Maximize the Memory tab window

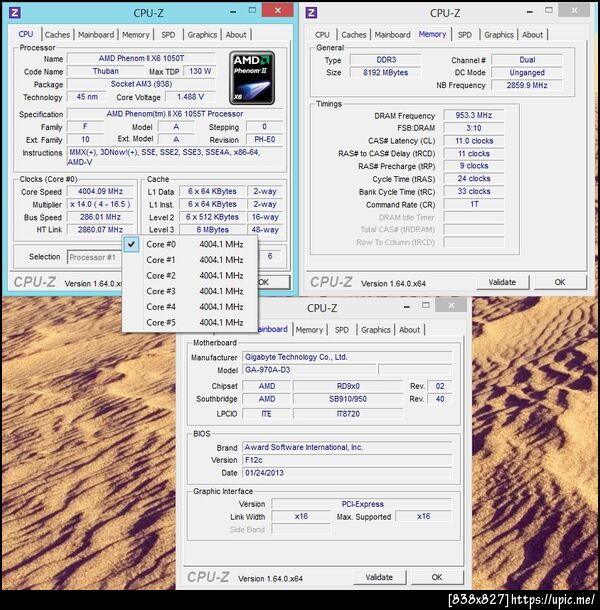549,11
